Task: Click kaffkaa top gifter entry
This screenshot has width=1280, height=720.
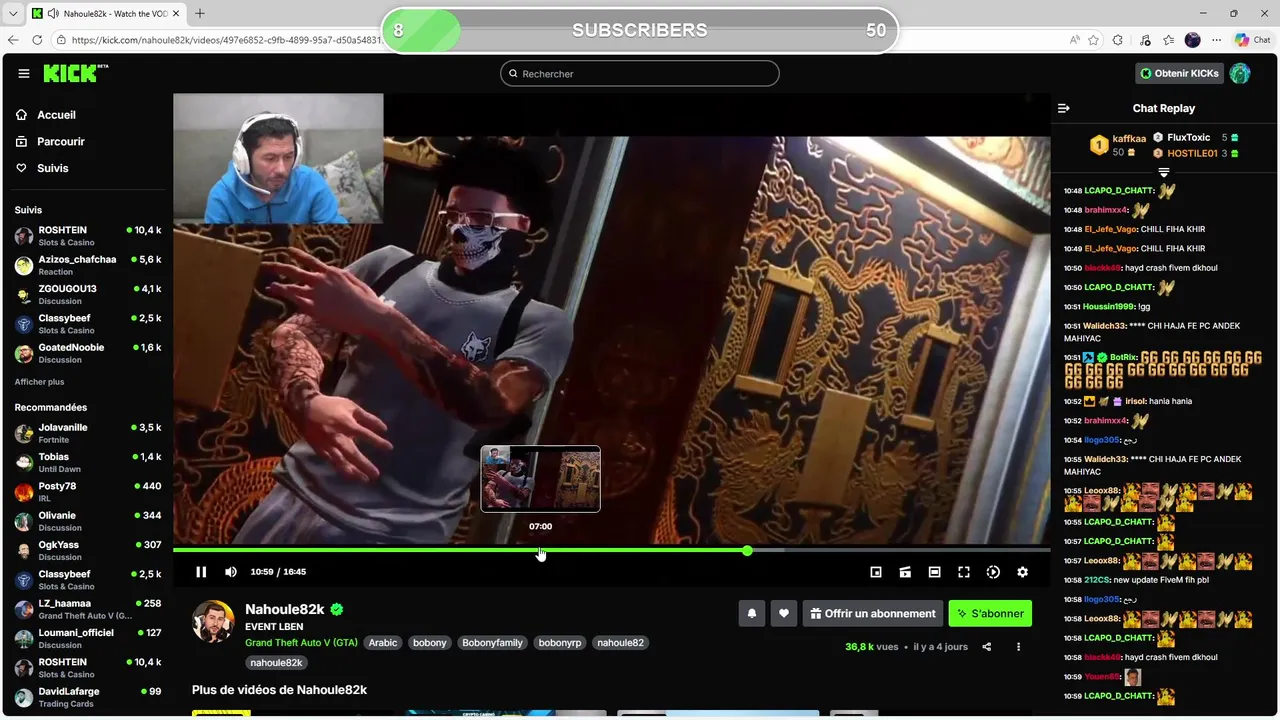Action: coord(1119,145)
